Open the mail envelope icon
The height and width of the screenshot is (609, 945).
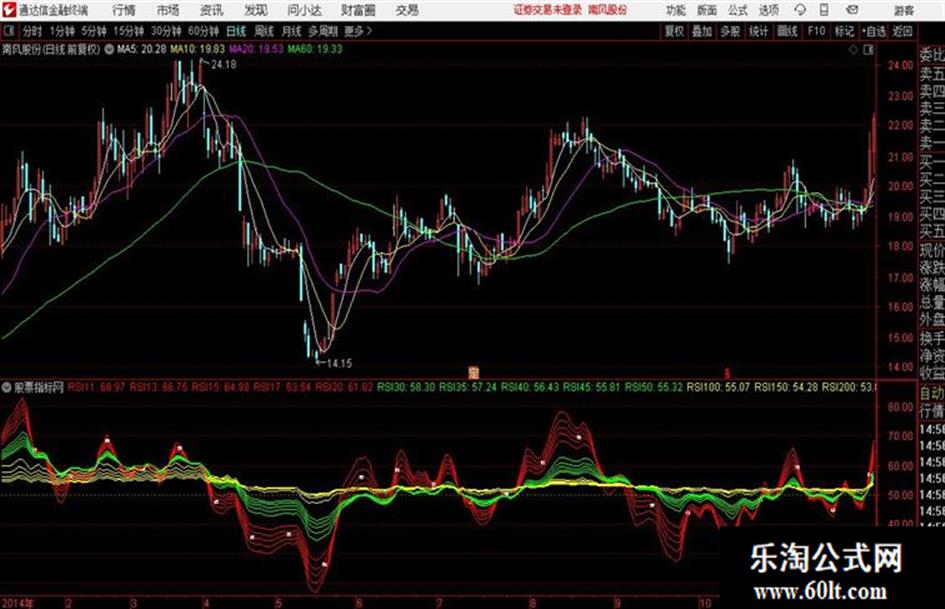852,10
